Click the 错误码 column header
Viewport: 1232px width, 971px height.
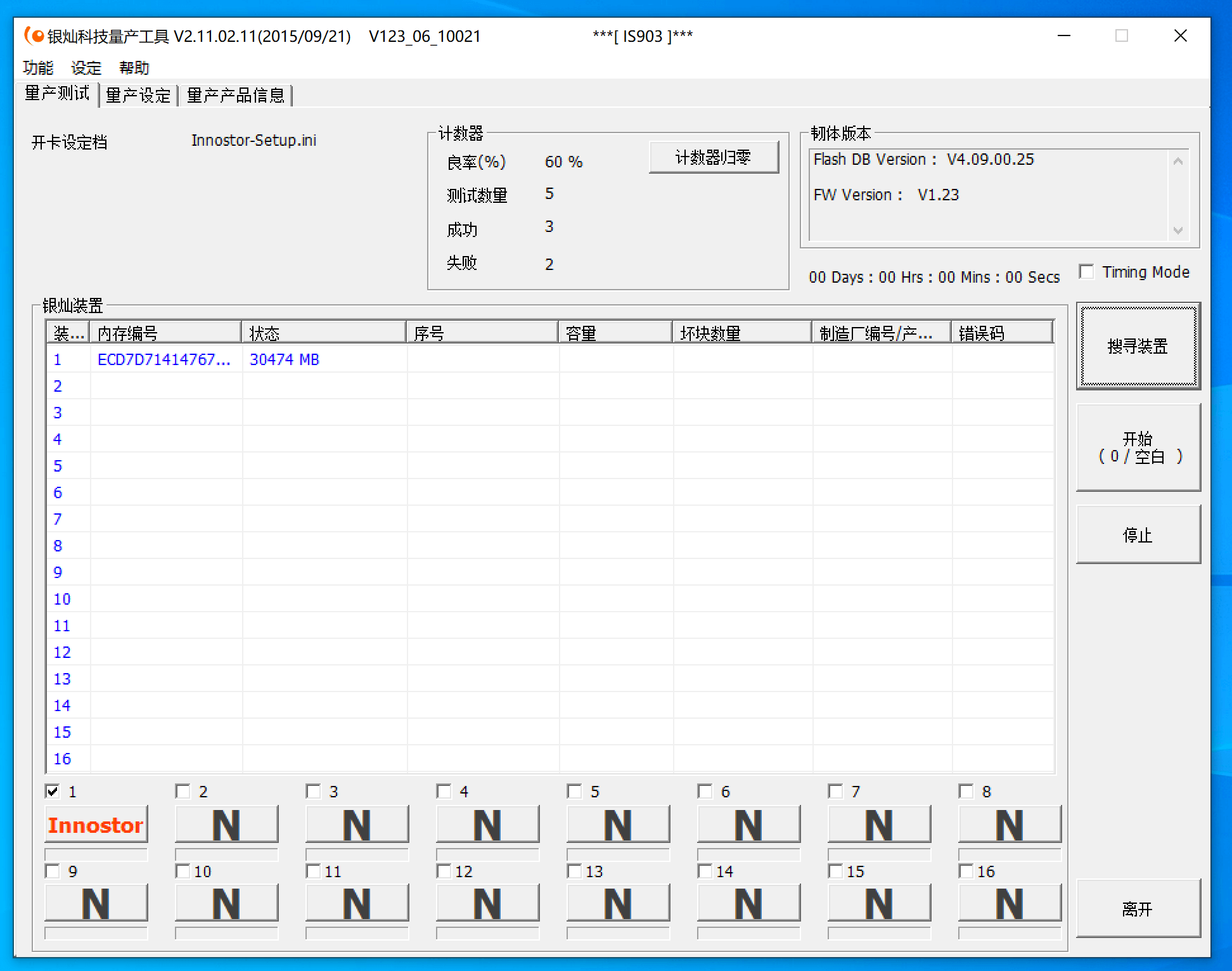[1002, 332]
